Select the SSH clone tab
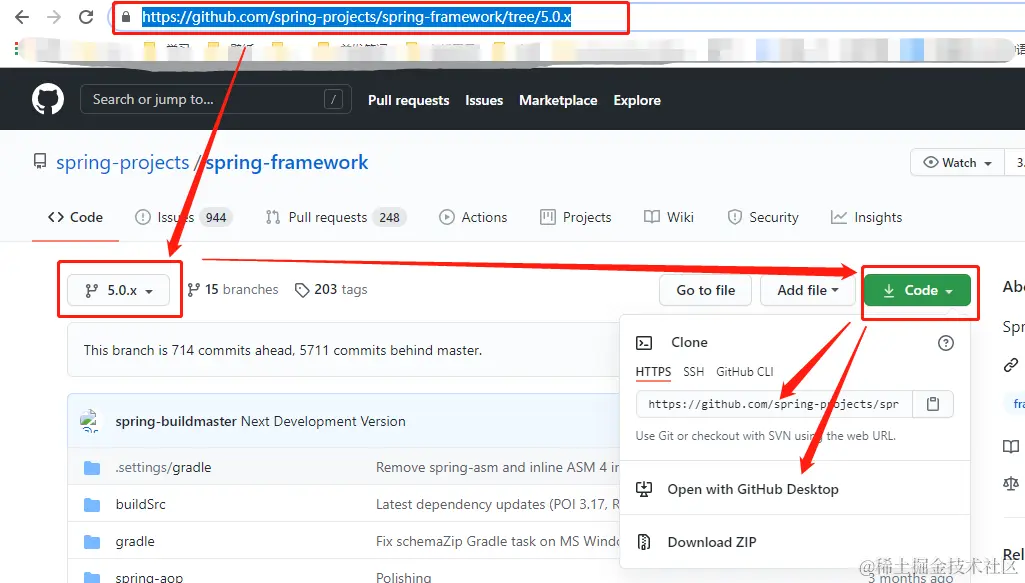This screenshot has width=1025, height=583. pyautogui.click(x=694, y=371)
